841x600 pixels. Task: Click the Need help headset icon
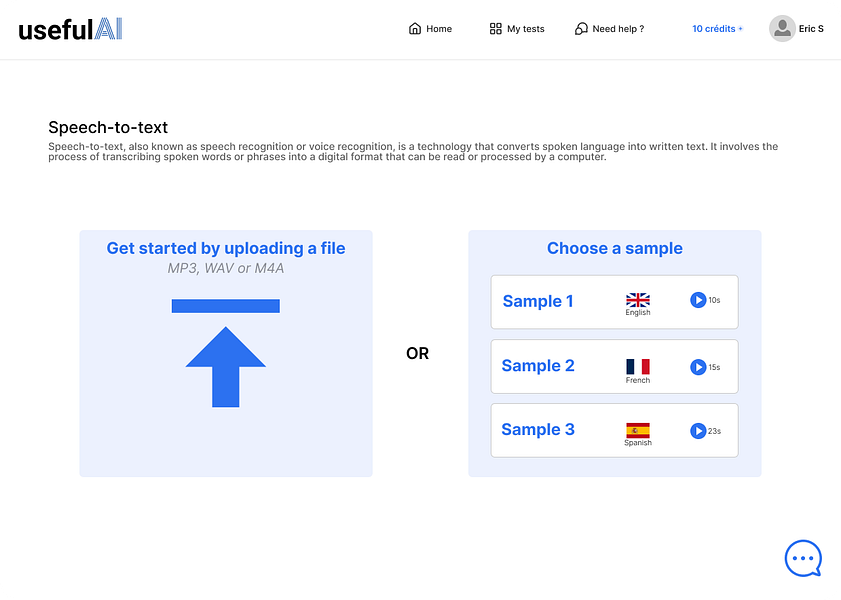coord(581,28)
